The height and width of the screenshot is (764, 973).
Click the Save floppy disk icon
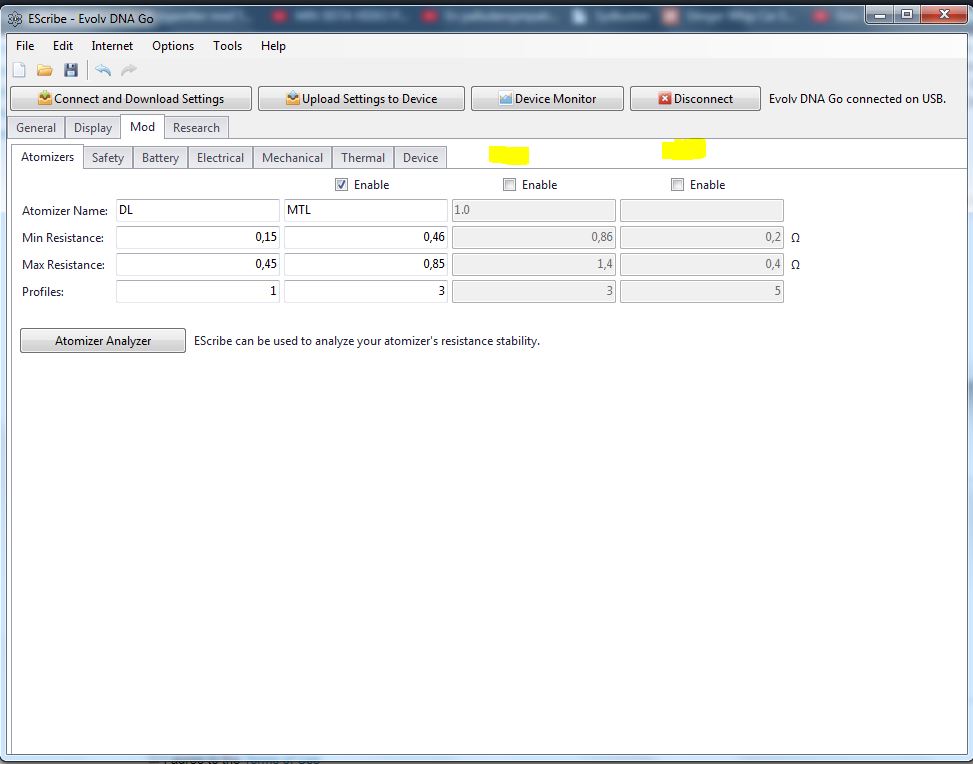click(x=71, y=70)
